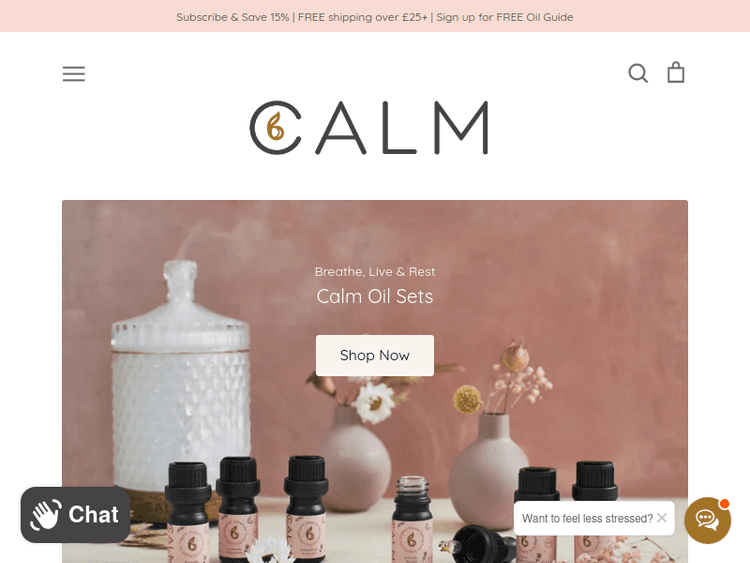Viewport: 750px width, 563px height.
Task: Click the search magnifier icon
Action: pyautogui.click(x=638, y=73)
